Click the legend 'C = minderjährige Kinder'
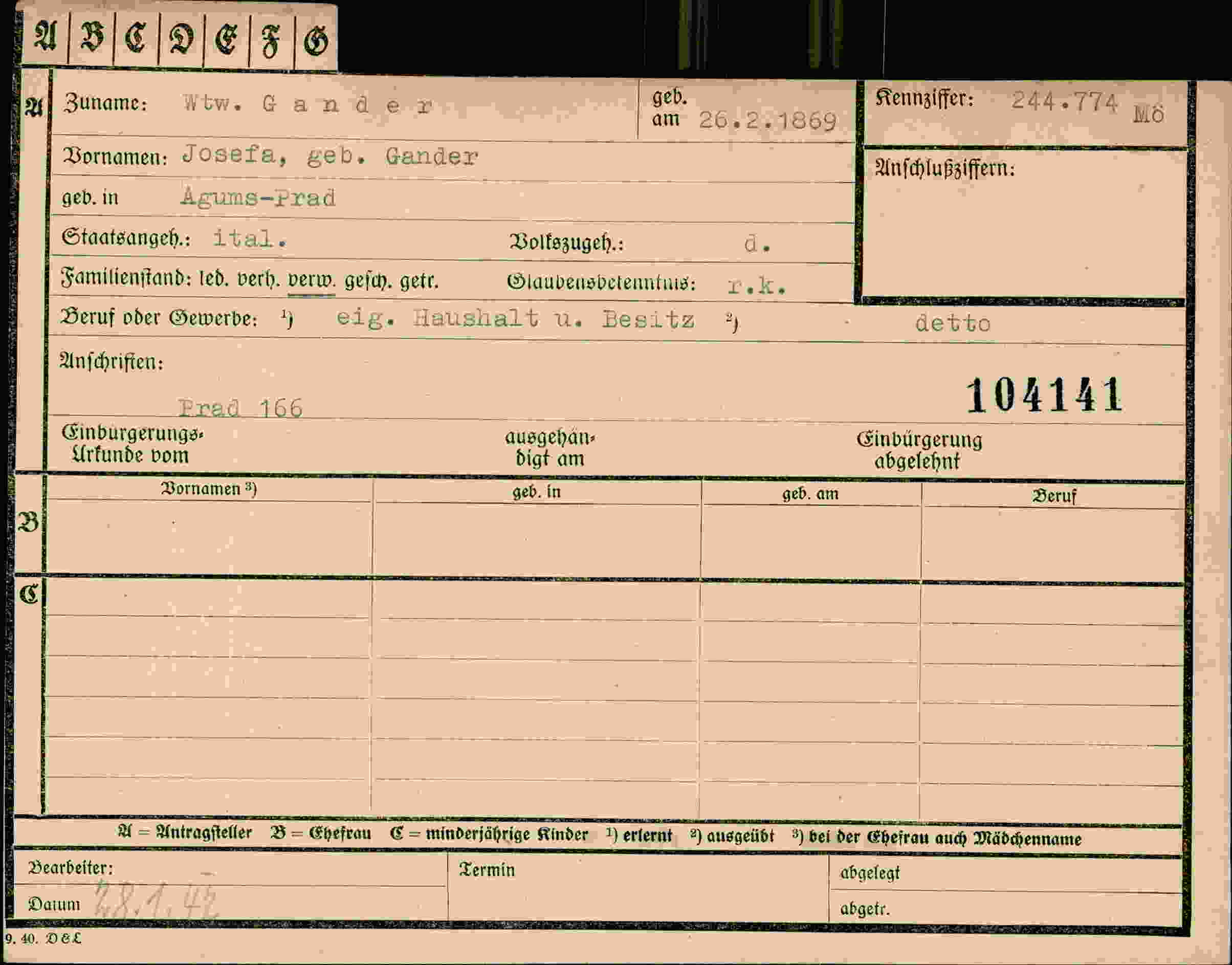This screenshot has height=965, width=1232. coord(489,835)
